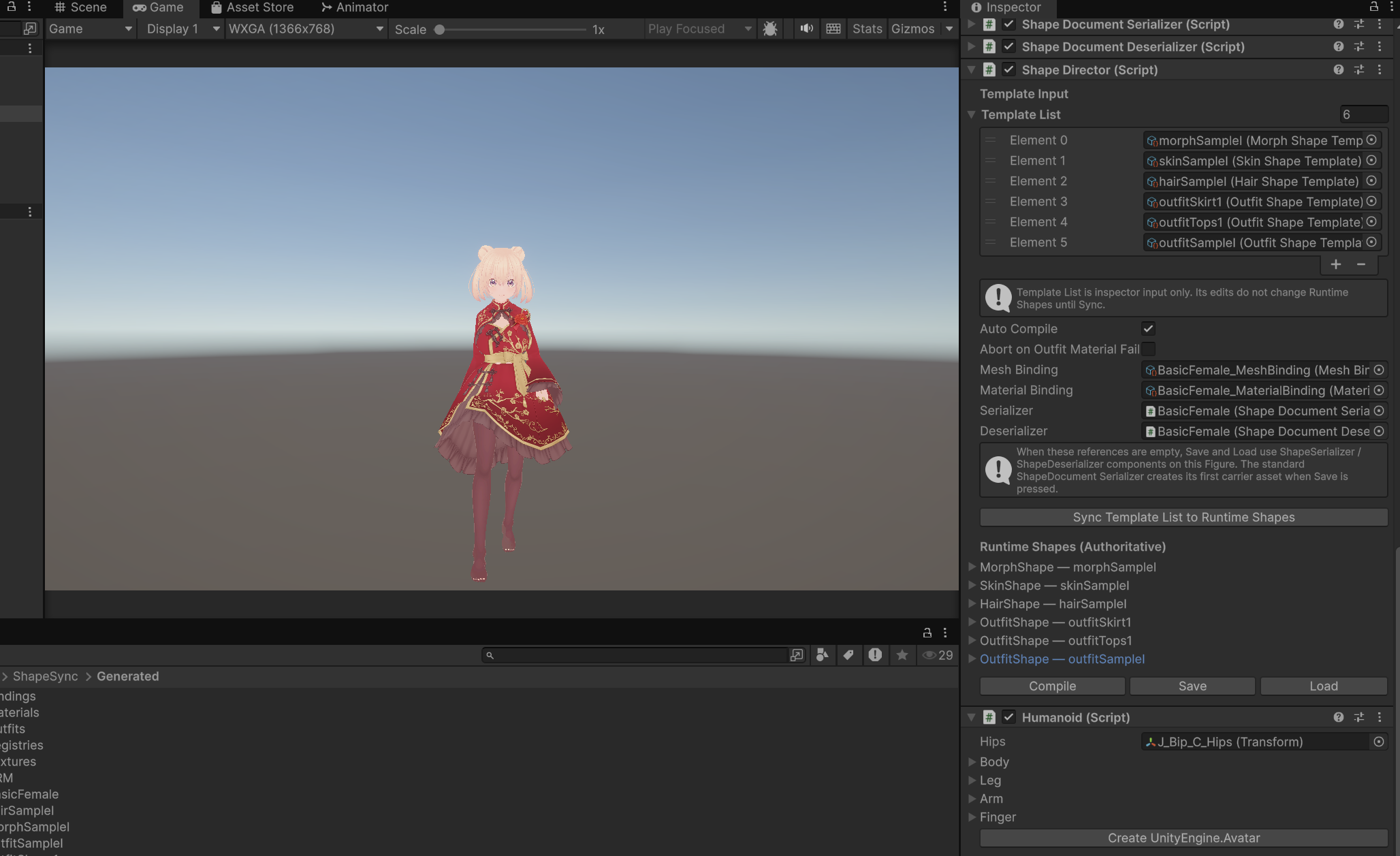Open help for Humanoid script
Viewport: 1400px width, 856px height.
(1339, 717)
